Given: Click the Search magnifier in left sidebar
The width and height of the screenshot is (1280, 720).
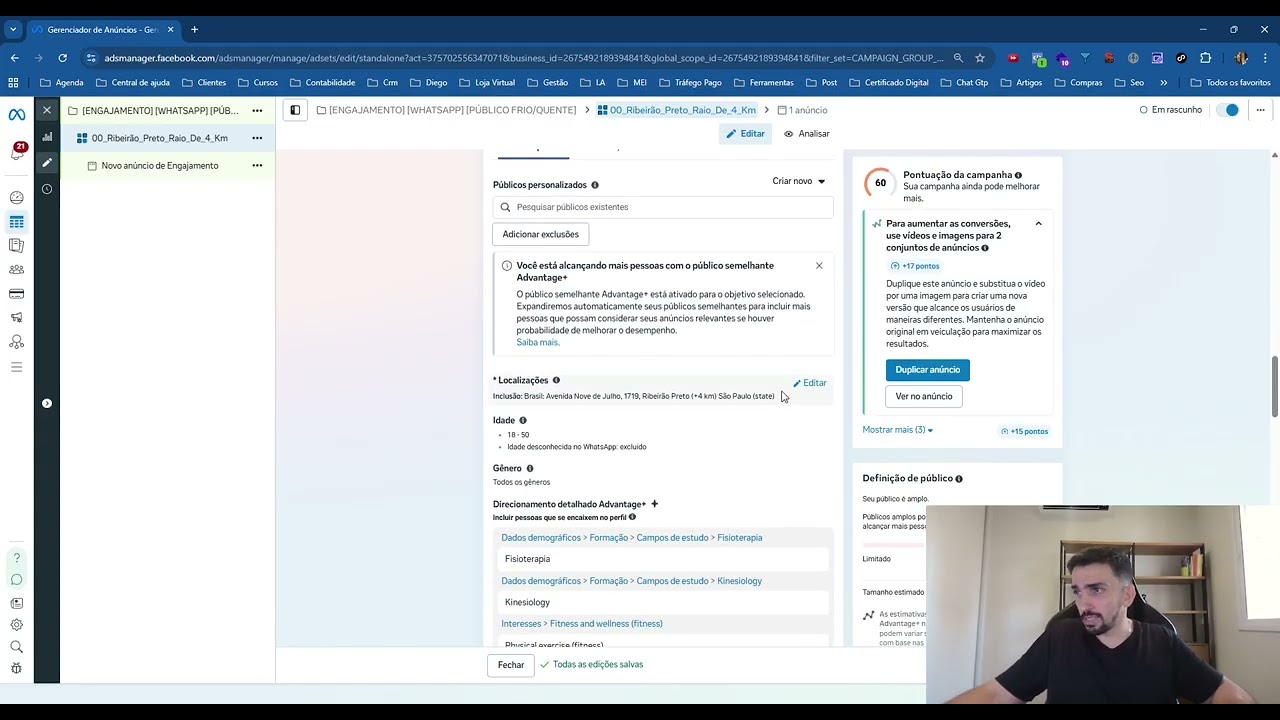Looking at the screenshot, I should click(x=17, y=647).
